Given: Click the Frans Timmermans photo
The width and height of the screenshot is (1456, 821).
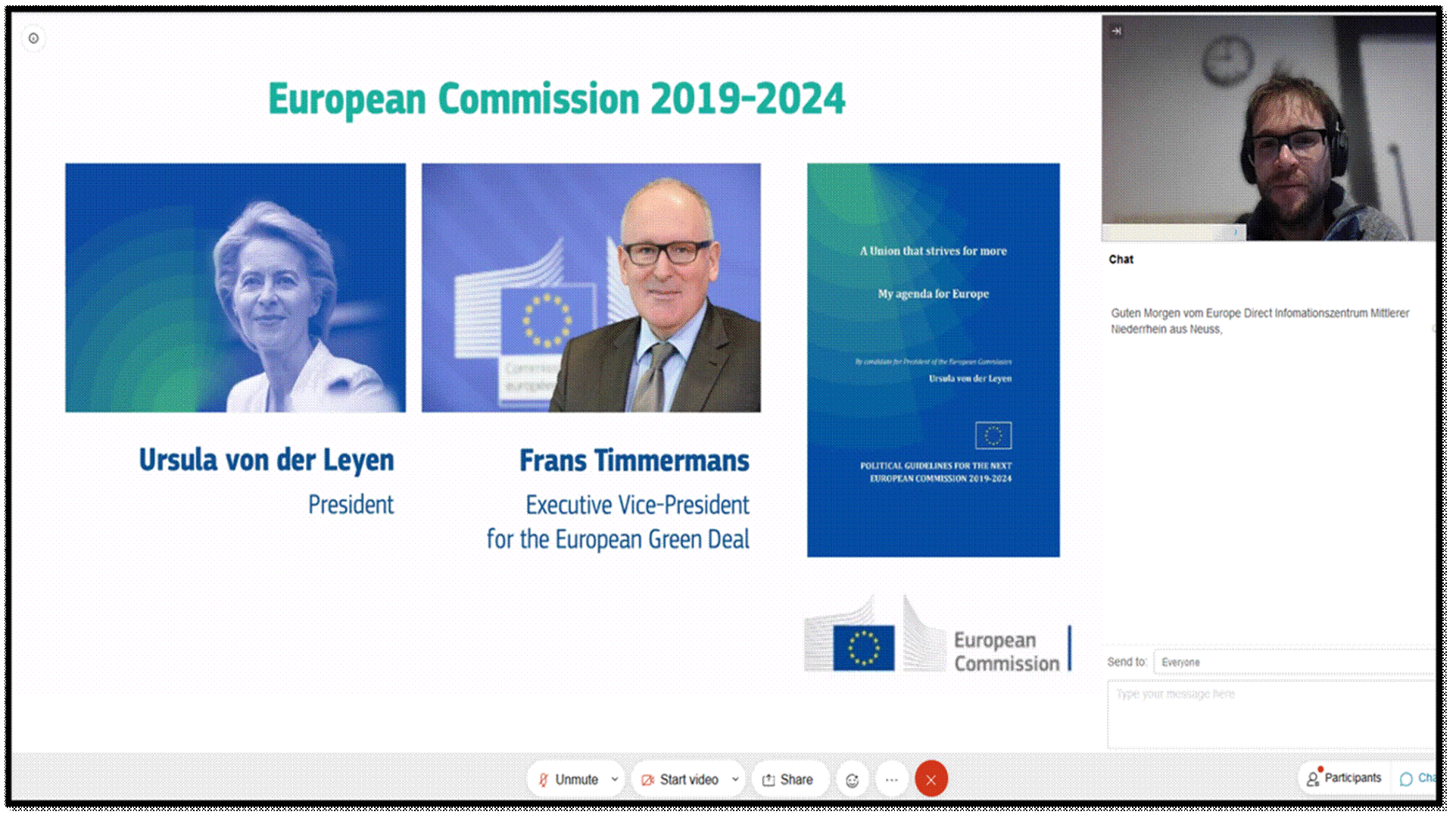Looking at the screenshot, I should point(591,288).
